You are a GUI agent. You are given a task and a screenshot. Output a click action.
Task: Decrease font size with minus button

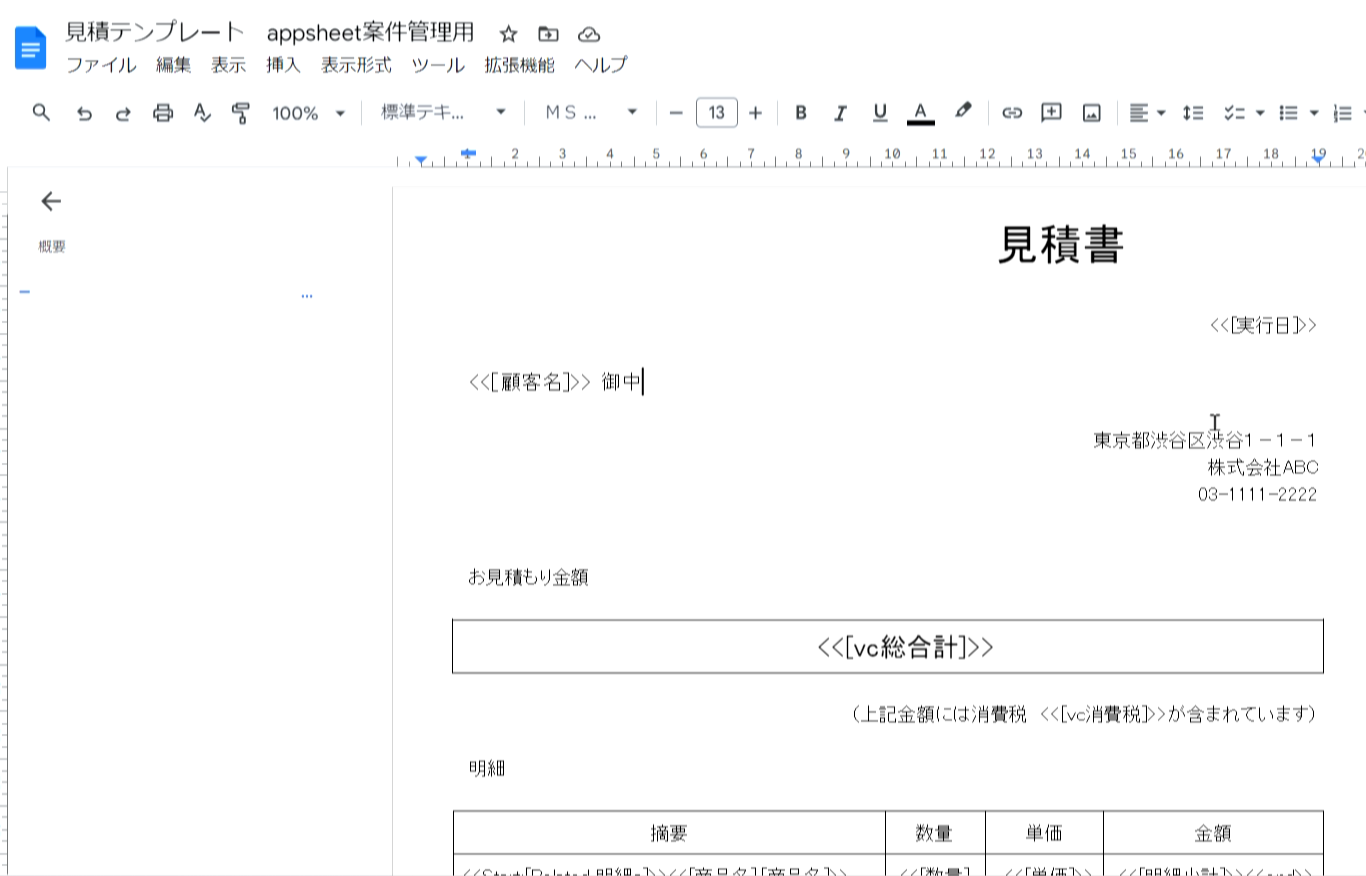[x=676, y=113]
